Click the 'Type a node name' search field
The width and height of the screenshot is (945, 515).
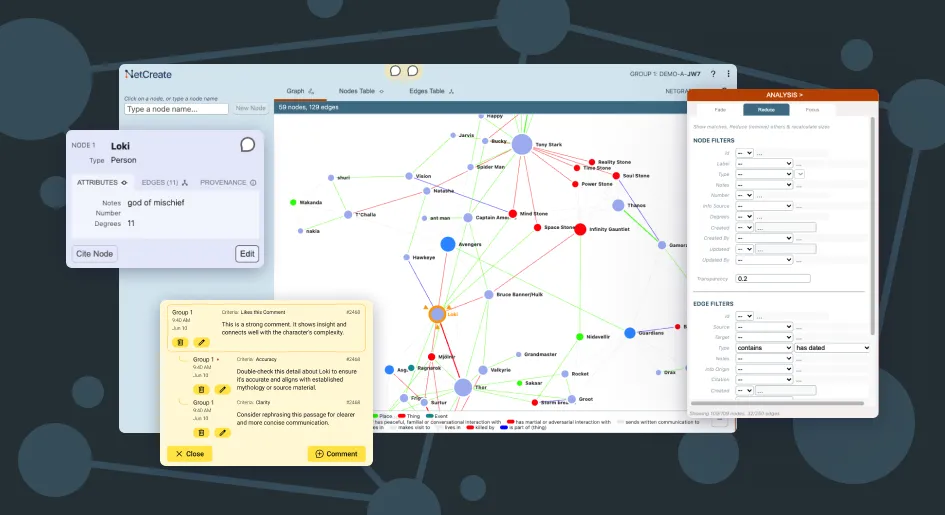[176, 109]
